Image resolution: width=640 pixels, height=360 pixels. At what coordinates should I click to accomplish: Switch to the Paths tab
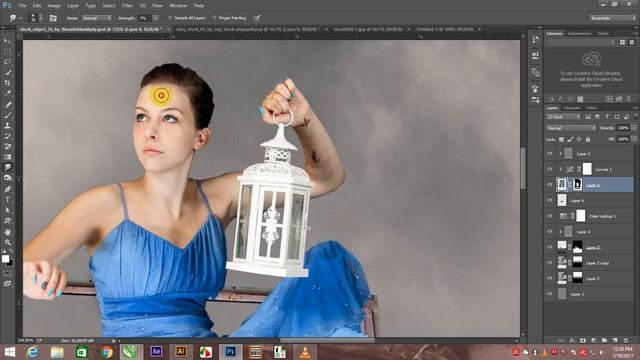point(591,108)
